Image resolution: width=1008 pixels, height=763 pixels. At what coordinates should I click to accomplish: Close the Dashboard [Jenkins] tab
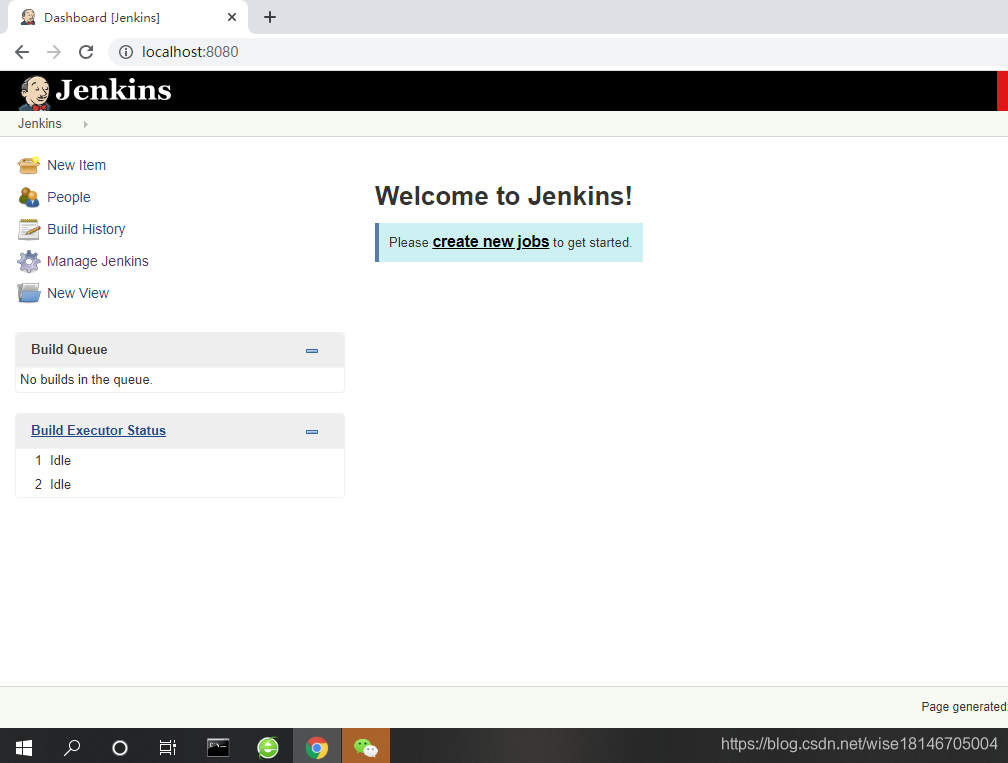click(232, 17)
